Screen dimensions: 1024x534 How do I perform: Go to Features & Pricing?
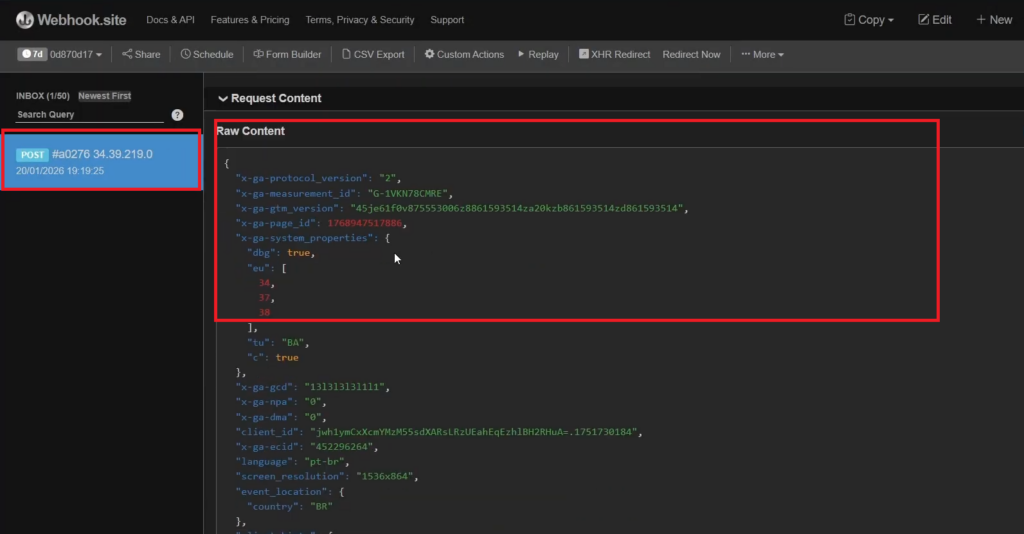click(250, 19)
